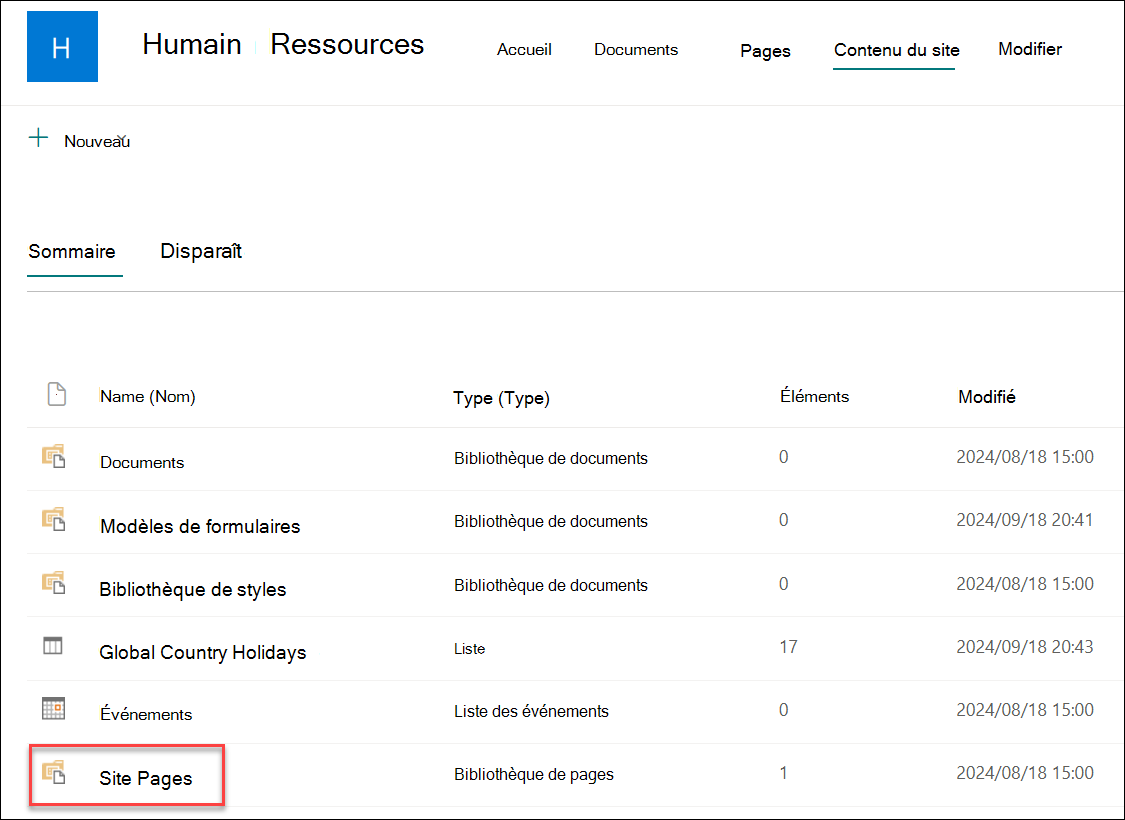Click the library icon for Site Pages
The height and width of the screenshot is (820, 1125).
coord(54,773)
